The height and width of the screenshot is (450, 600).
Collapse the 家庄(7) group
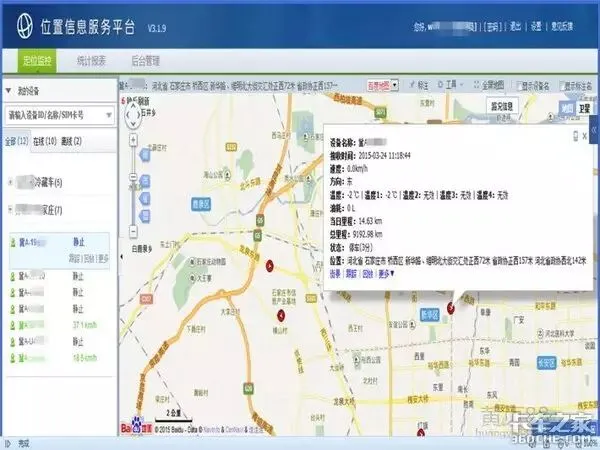tap(10, 209)
